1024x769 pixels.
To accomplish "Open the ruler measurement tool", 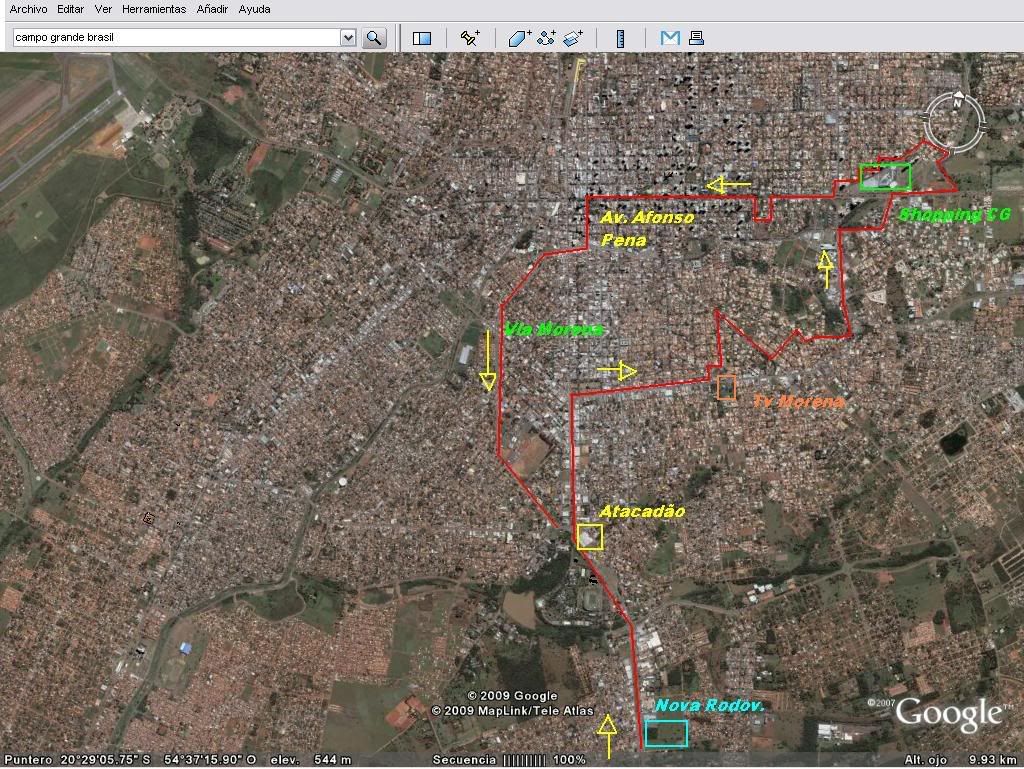I will [620, 38].
